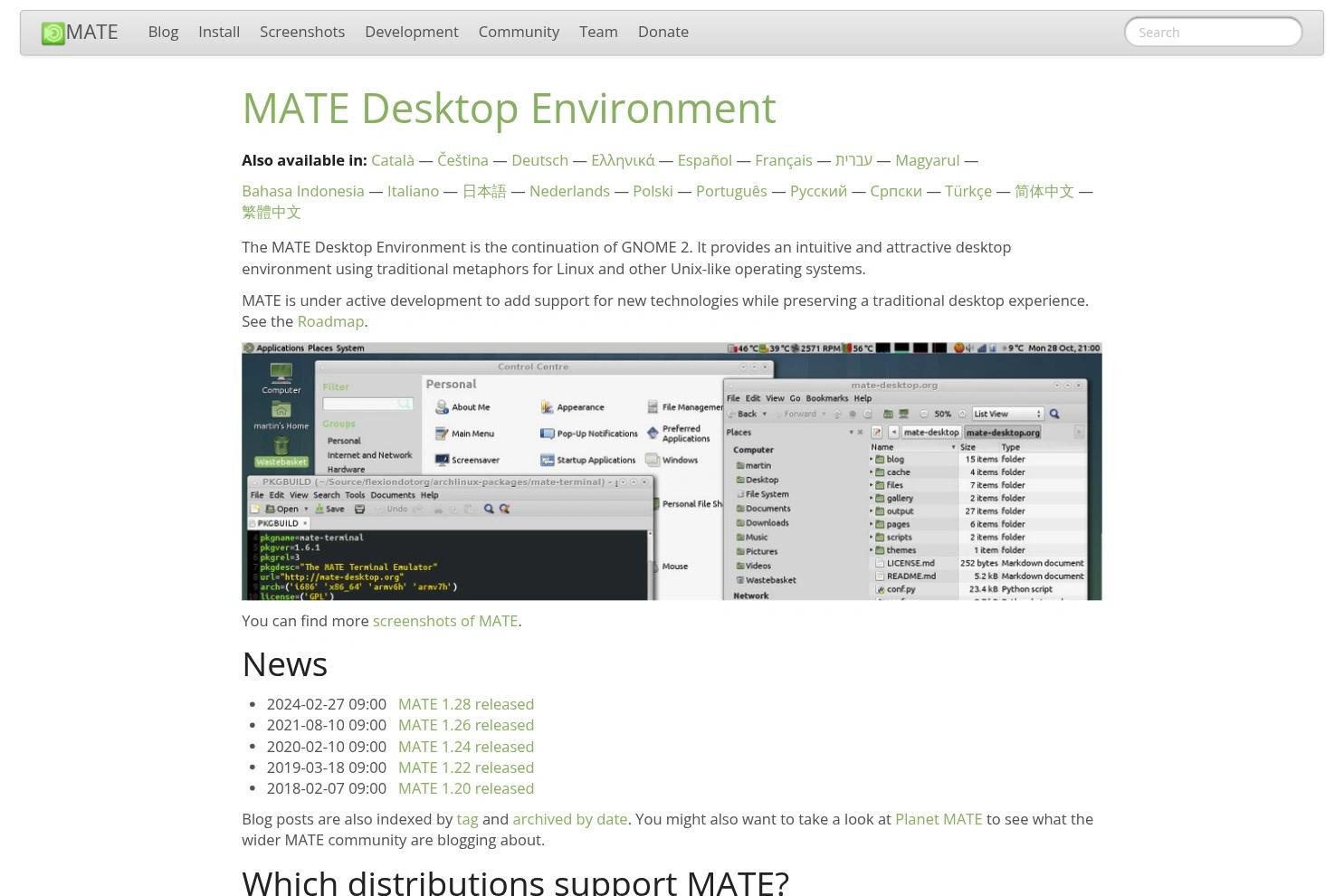Click the "MATE Desktop Environment" page heading
Image resolution: width=1344 pixels, height=896 pixels.
[509, 108]
